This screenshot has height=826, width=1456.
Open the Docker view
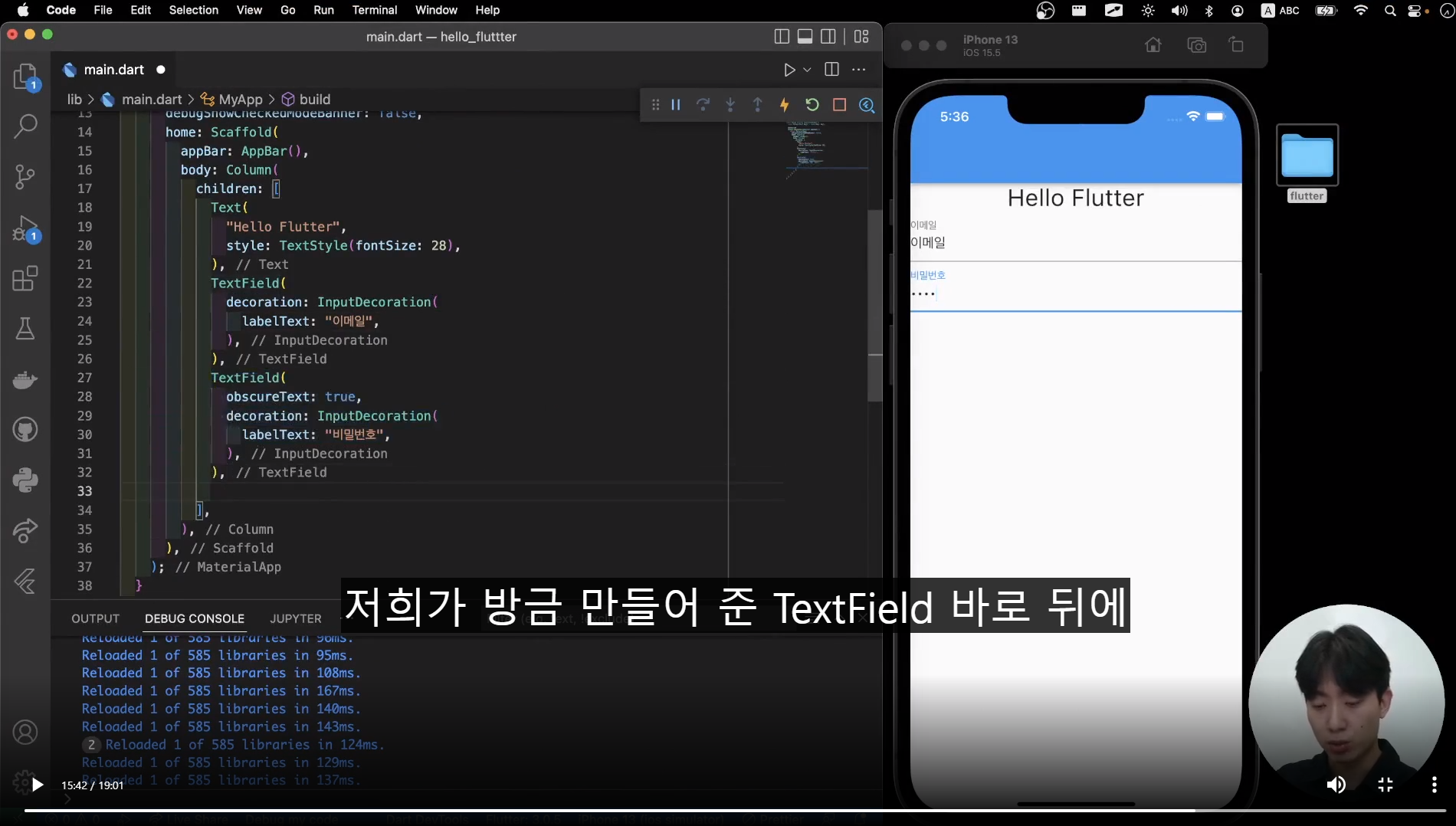tap(25, 379)
